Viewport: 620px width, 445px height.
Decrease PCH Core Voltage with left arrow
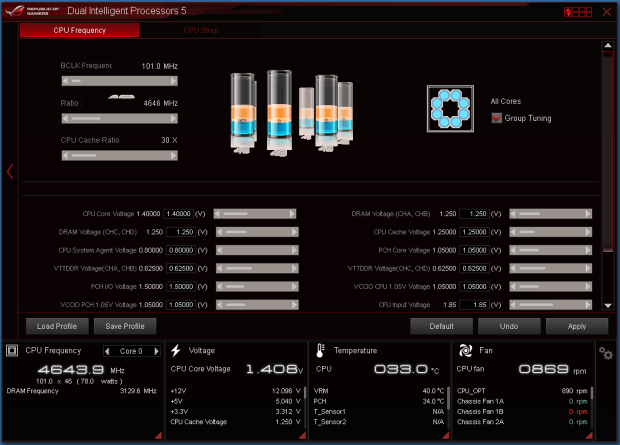513,250
